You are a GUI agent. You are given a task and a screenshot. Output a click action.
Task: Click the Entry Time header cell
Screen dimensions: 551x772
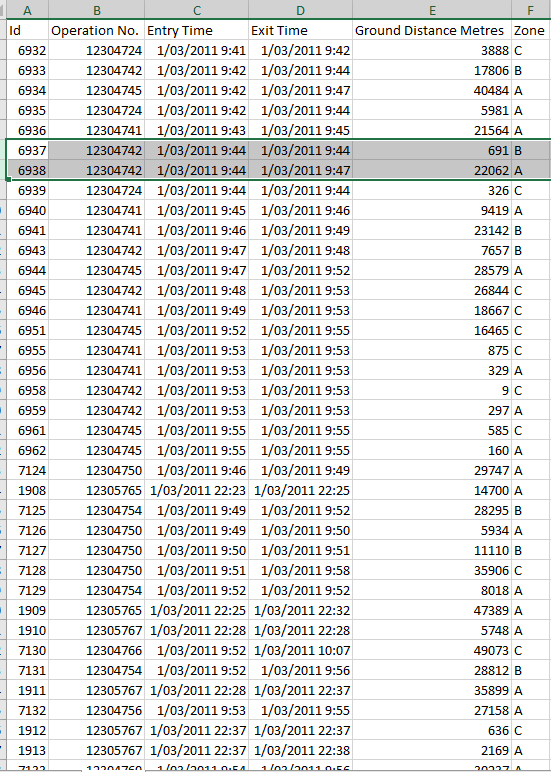click(196, 31)
